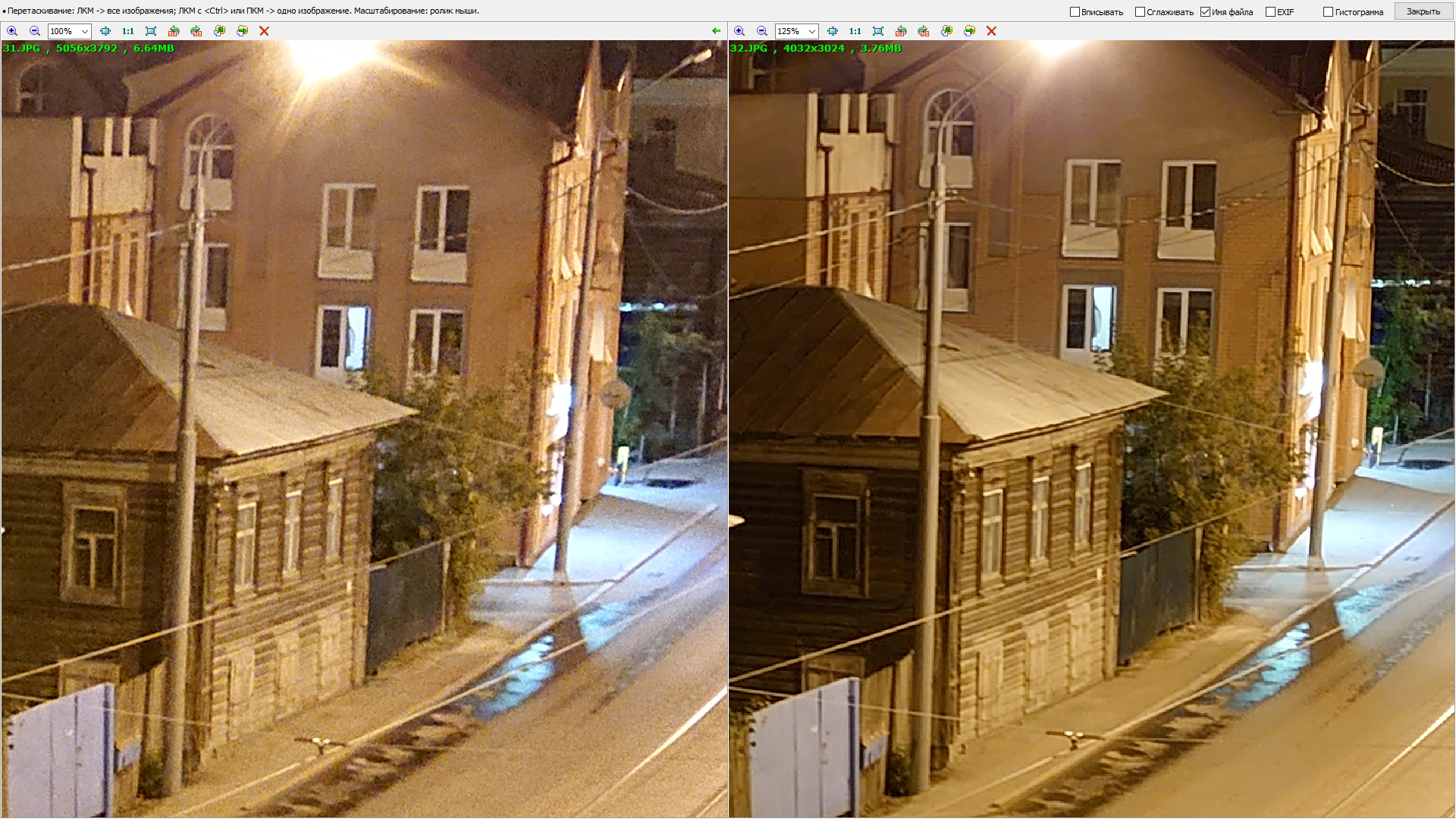Image resolution: width=1456 pixels, height=819 pixels.
Task: Enable the Вписывать checkbox
Action: (x=1075, y=11)
